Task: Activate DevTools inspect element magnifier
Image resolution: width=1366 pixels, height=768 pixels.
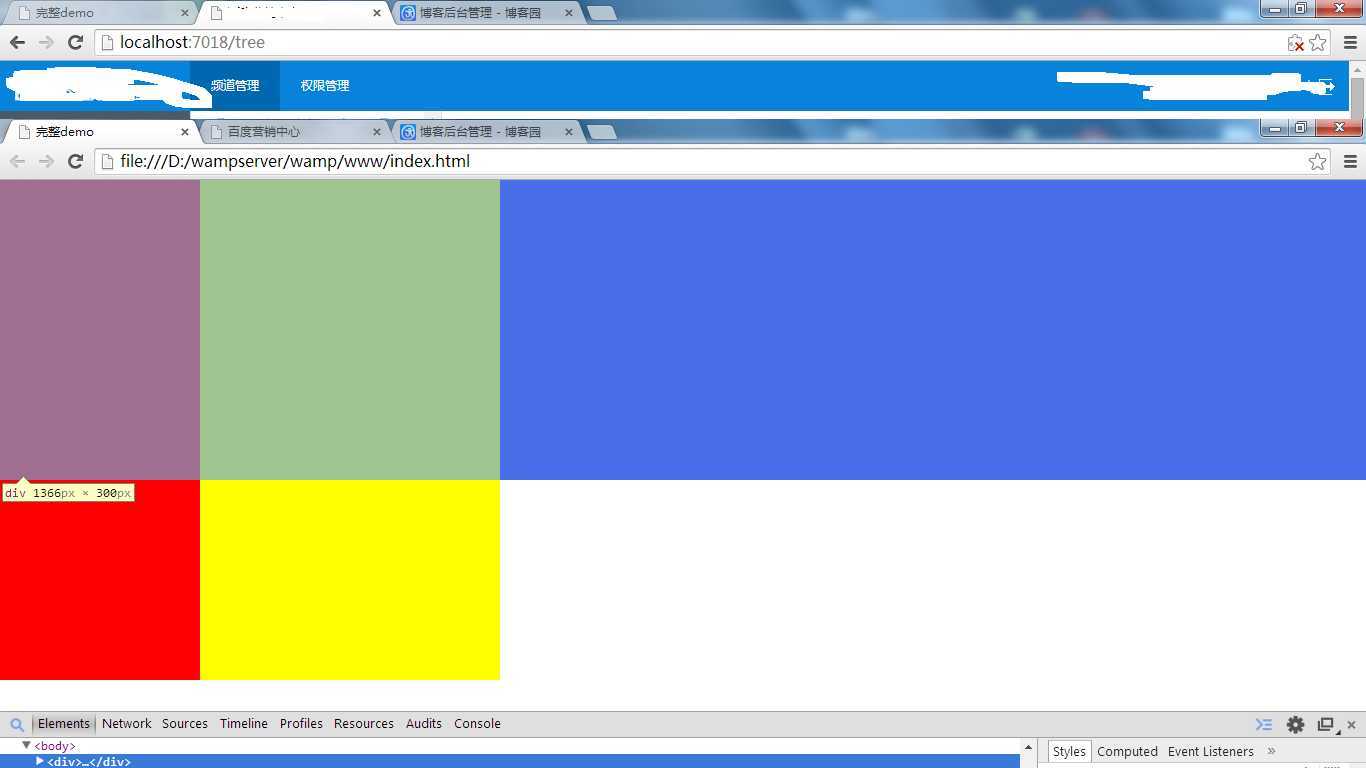Action: pos(17,724)
